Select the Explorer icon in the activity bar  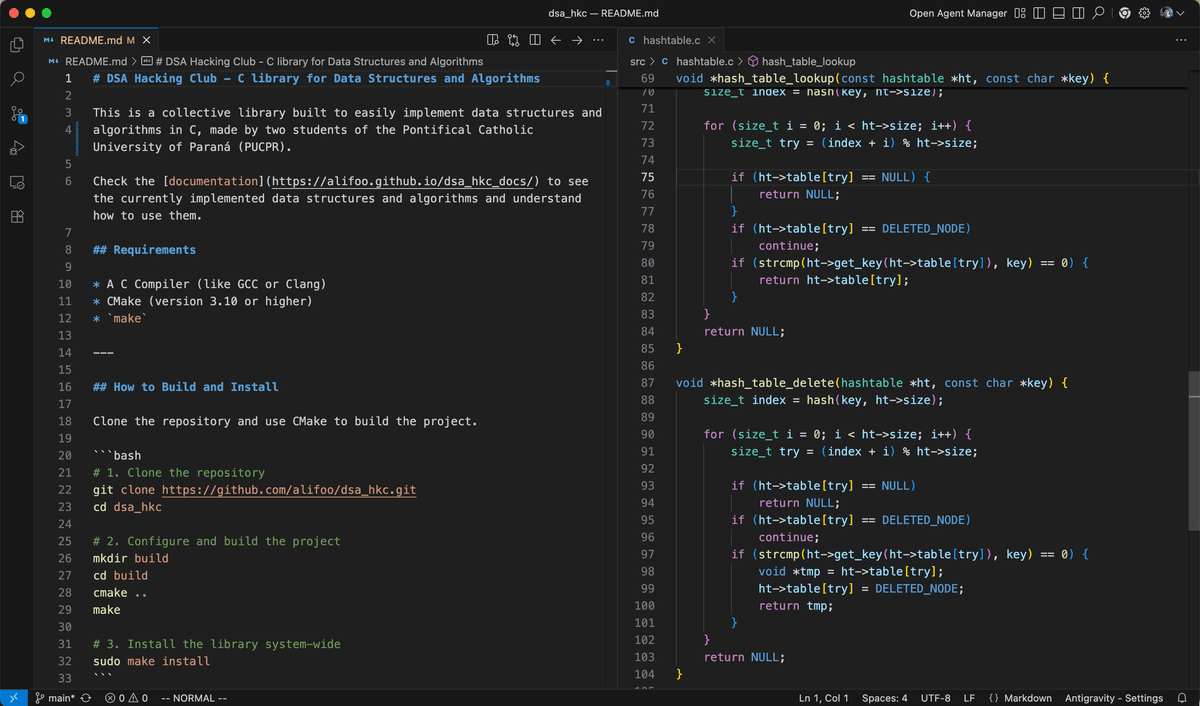coord(16,45)
